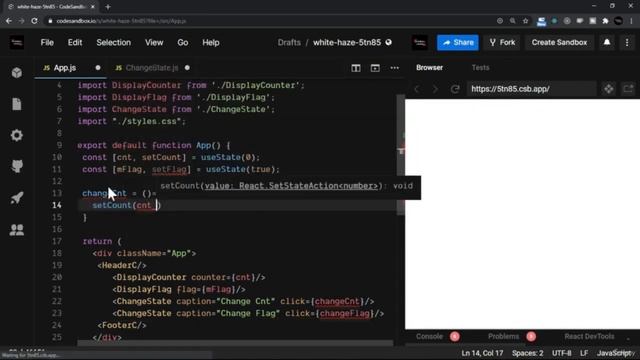Click Chrome address bar
640x360 pixels.
coord(269,21)
